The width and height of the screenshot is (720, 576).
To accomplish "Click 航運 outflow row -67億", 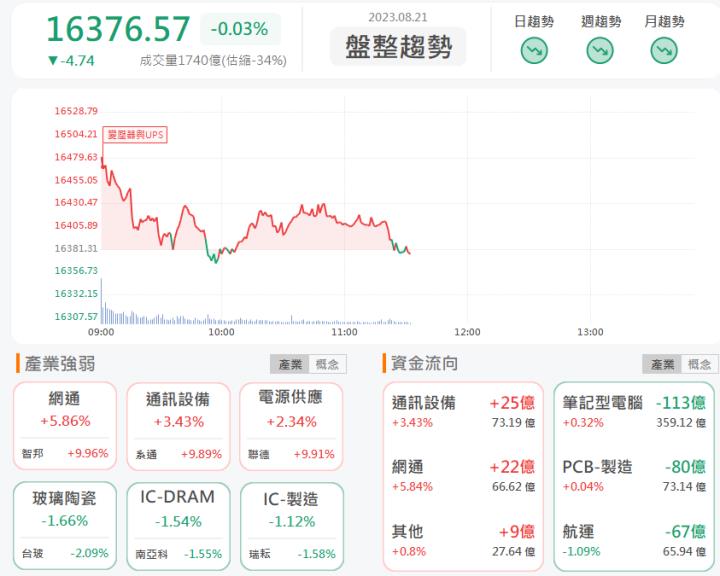I will 634,540.
